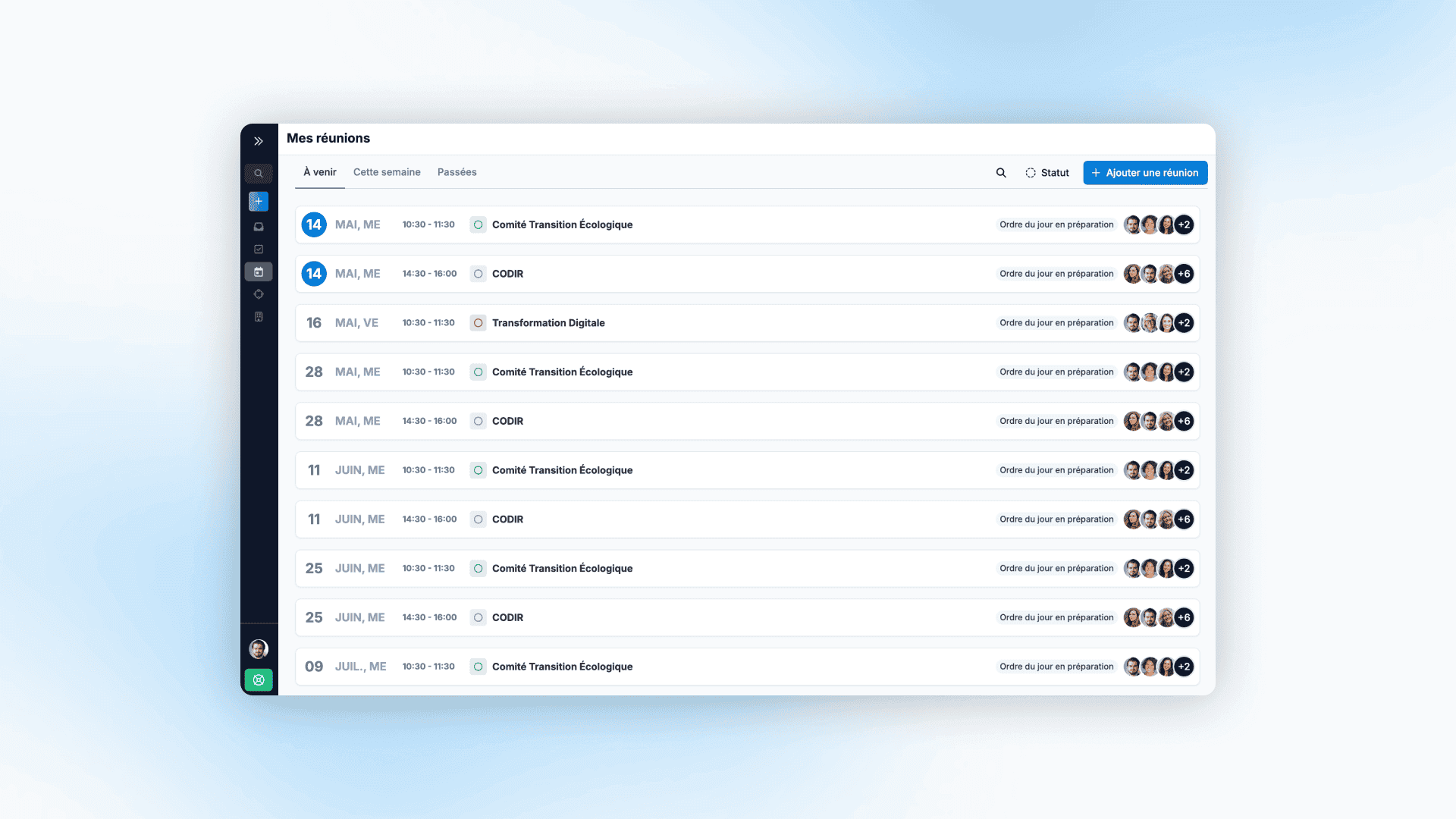Click green circle icon of 14 Mai Comité Transition Écologique
Viewport: 1456px width, 819px height.
(479, 224)
